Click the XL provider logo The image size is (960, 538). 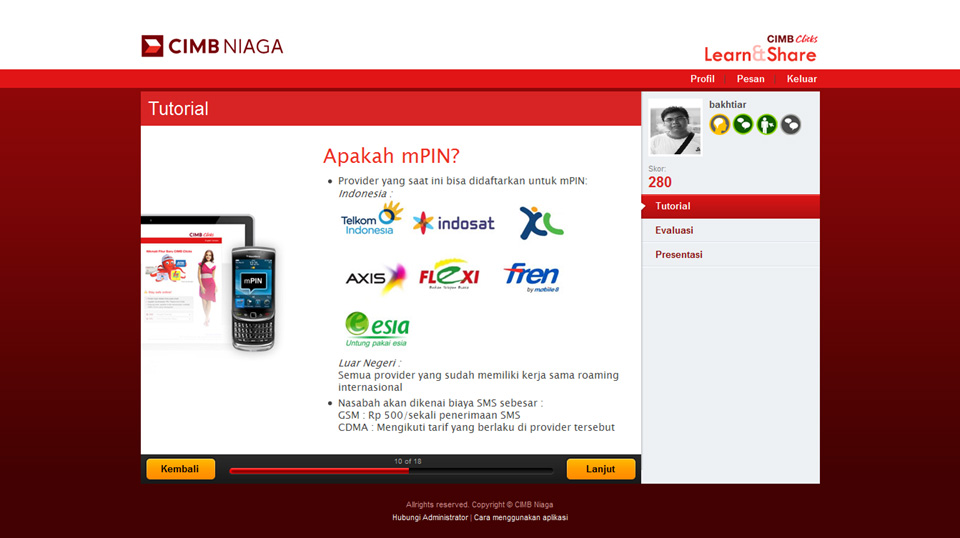coord(541,222)
